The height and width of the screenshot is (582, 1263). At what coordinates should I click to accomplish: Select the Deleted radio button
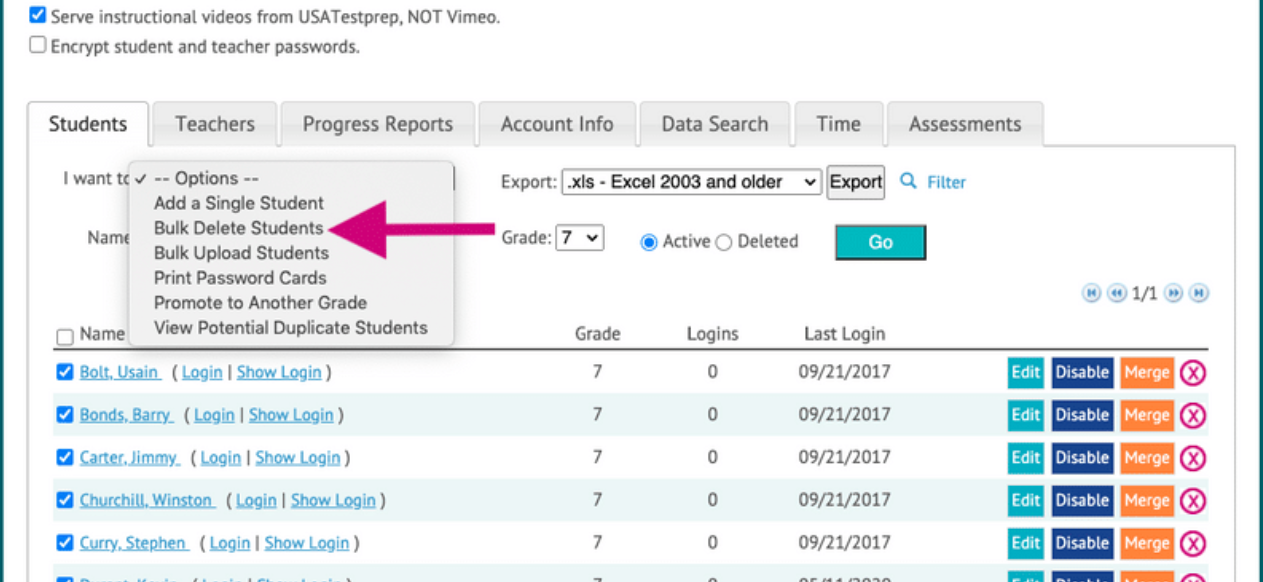(x=724, y=242)
